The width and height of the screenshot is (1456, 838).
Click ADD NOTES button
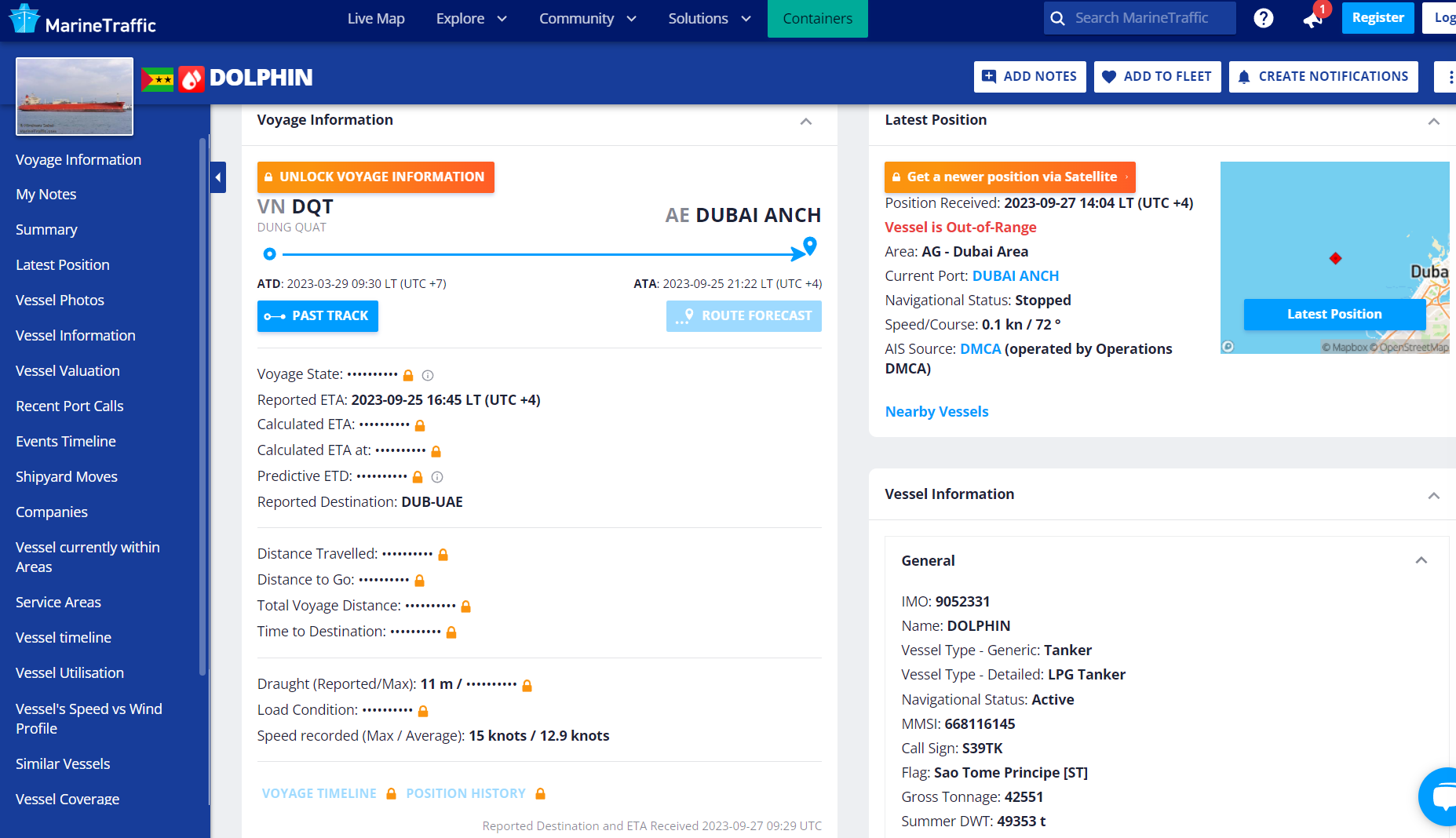(x=1030, y=77)
